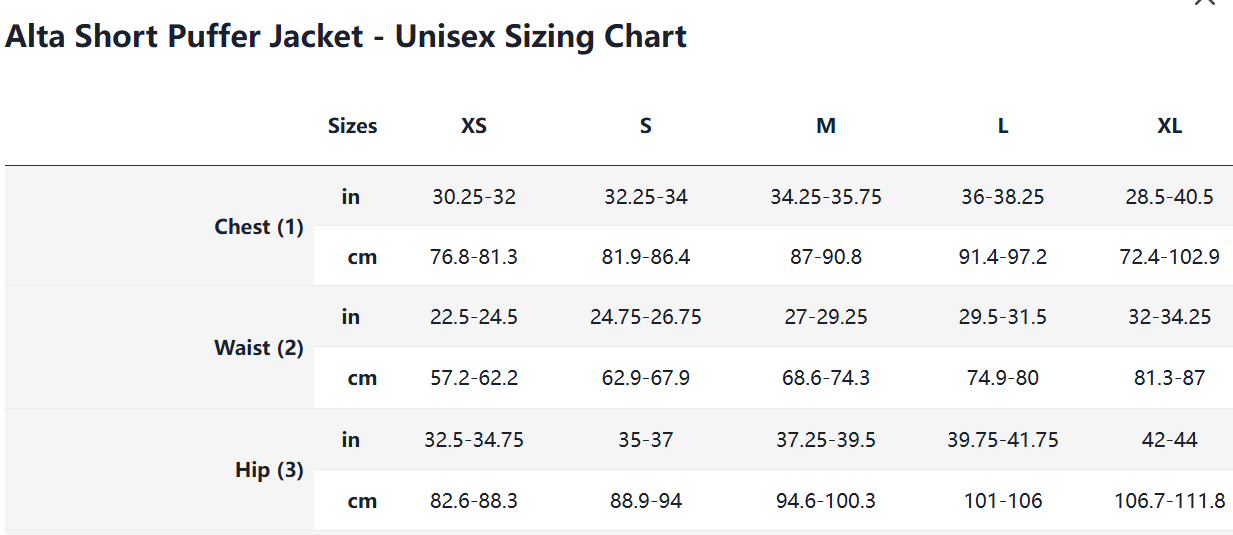Close the sizing chart dialog
The width and height of the screenshot is (1233, 535).
click(x=1205, y=2)
